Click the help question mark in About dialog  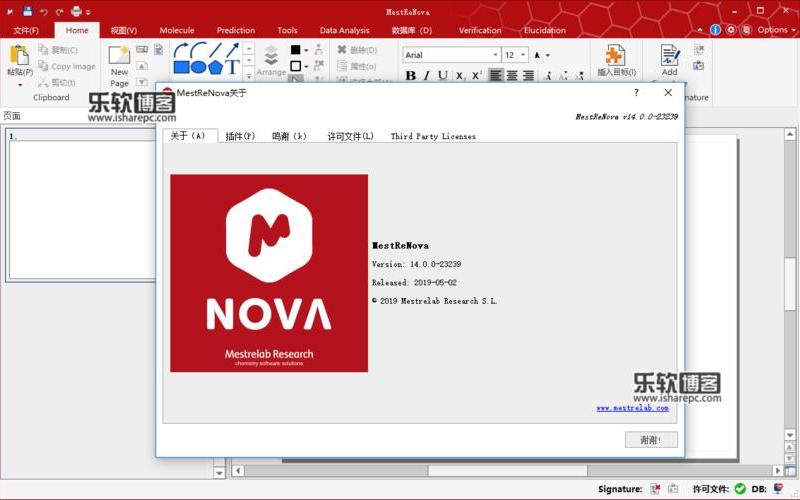pos(636,92)
